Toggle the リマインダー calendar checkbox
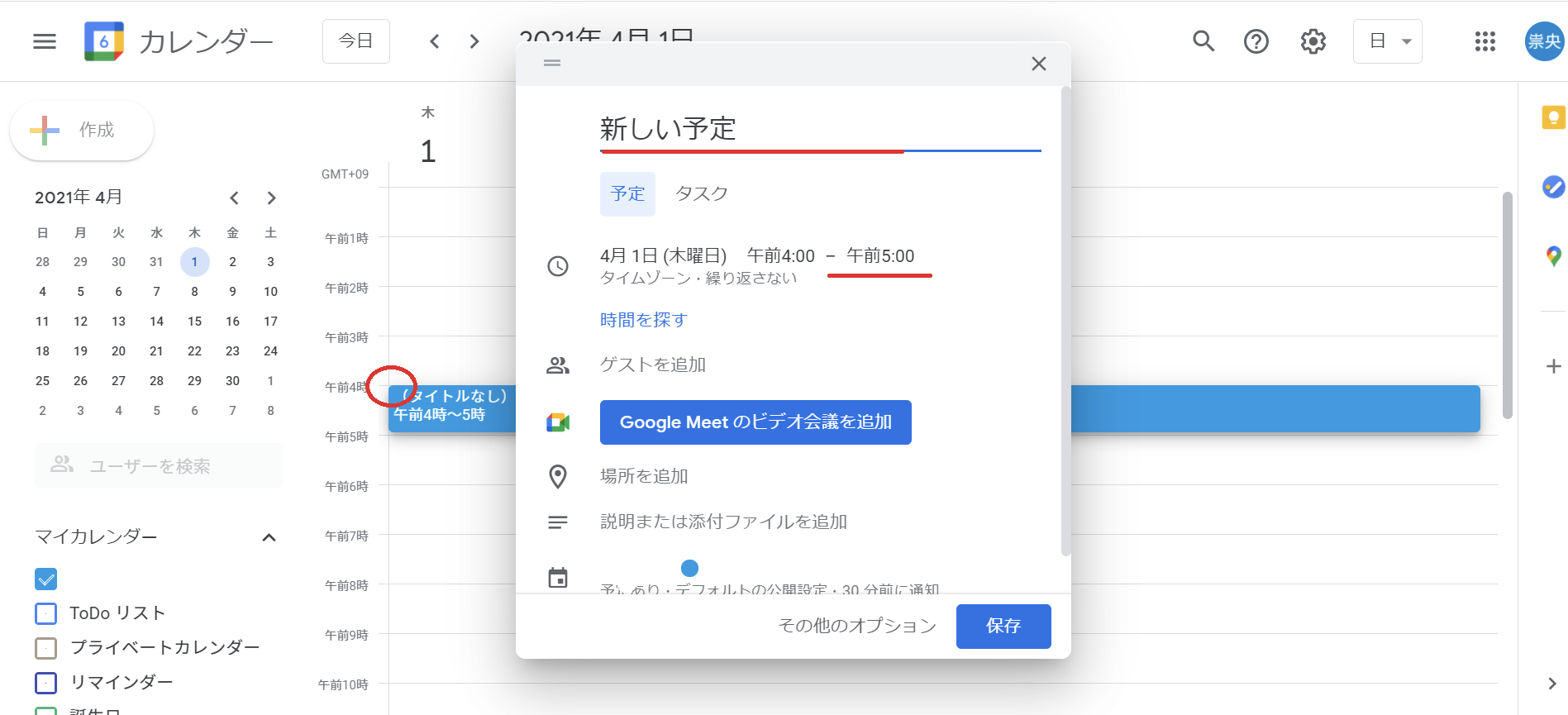Image resolution: width=1568 pixels, height=715 pixels. coord(46,683)
